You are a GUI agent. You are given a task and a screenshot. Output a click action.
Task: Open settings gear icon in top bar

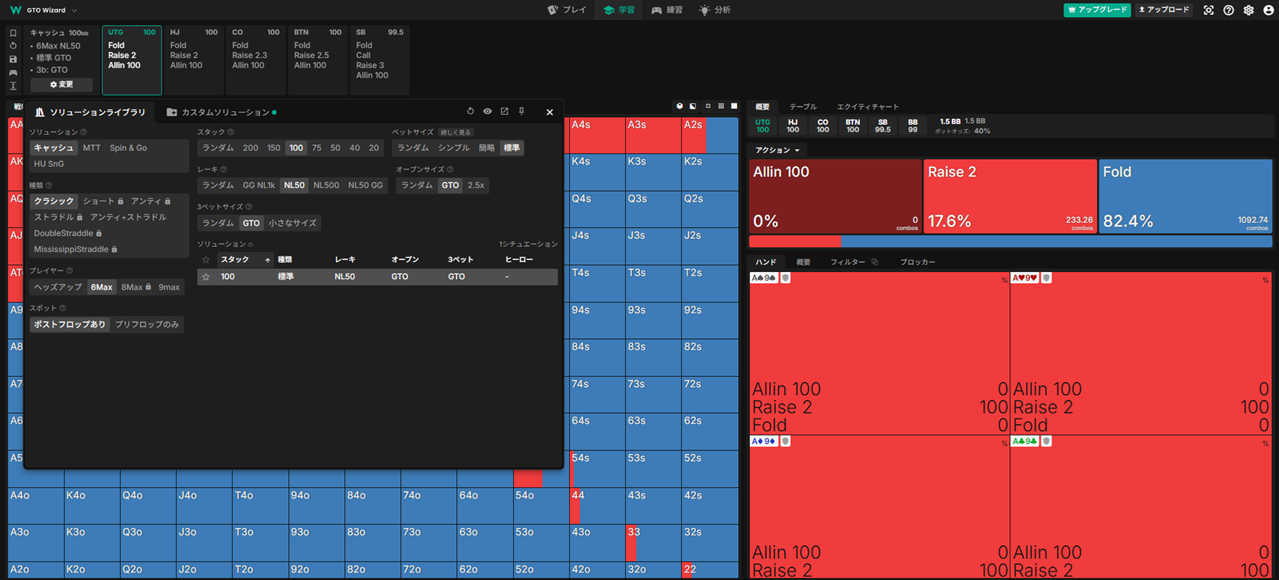1248,10
